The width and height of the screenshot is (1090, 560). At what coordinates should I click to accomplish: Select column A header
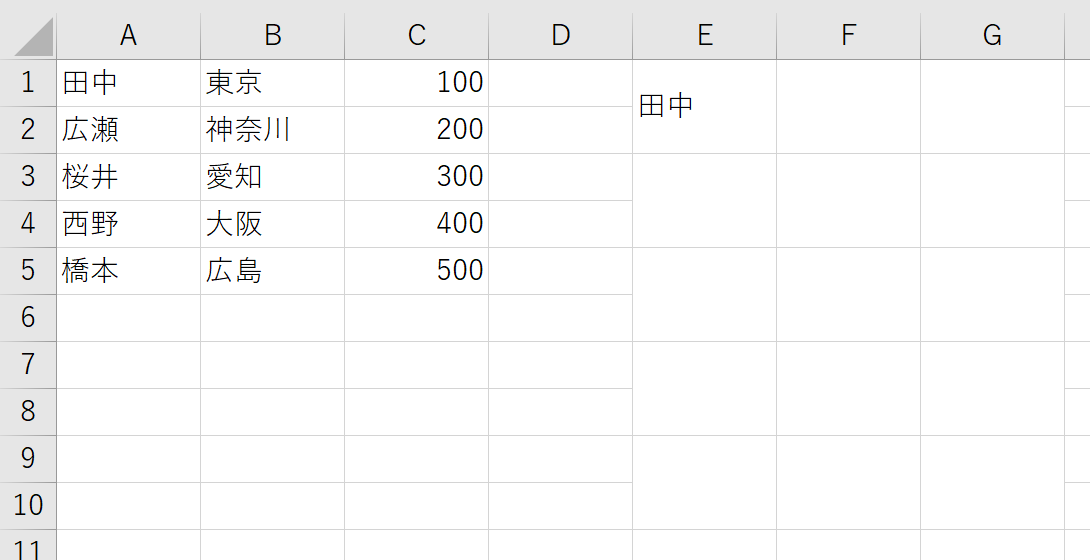pos(128,35)
